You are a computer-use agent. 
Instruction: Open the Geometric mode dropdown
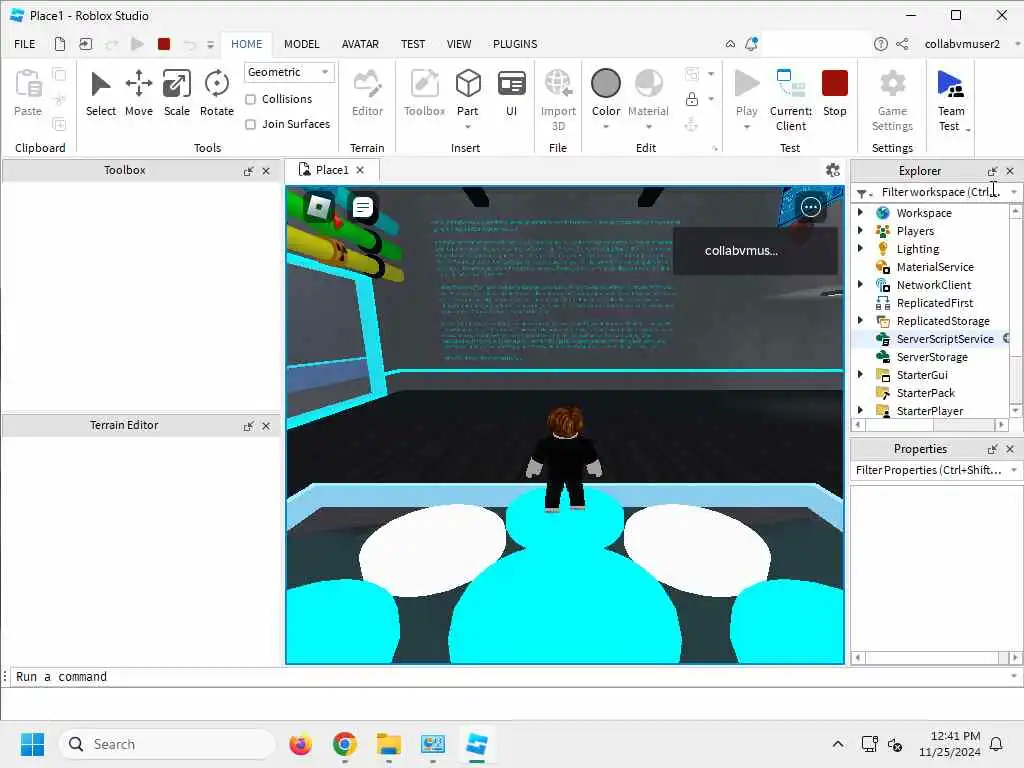tap(289, 72)
